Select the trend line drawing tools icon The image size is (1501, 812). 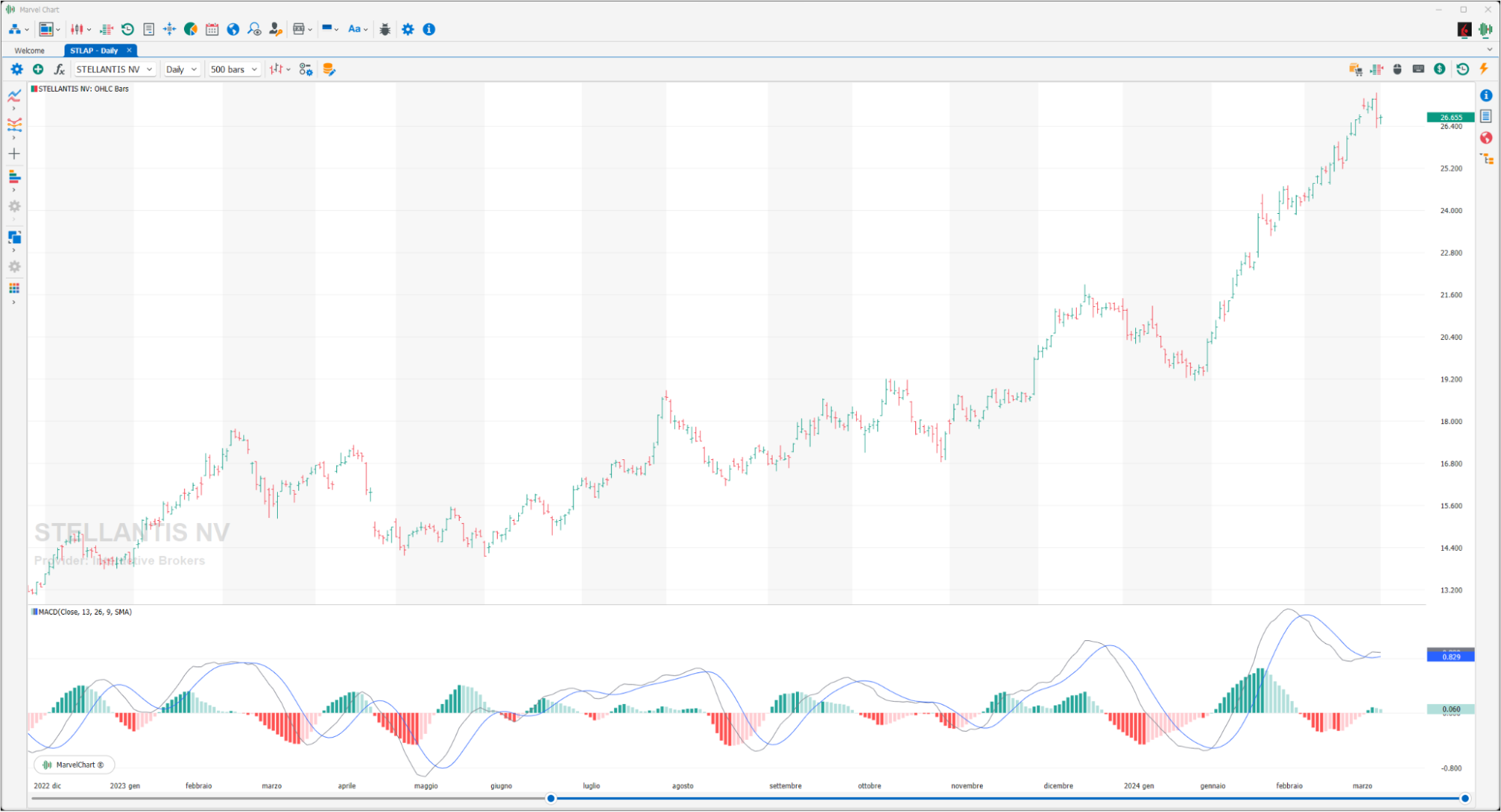pyautogui.click(x=14, y=95)
